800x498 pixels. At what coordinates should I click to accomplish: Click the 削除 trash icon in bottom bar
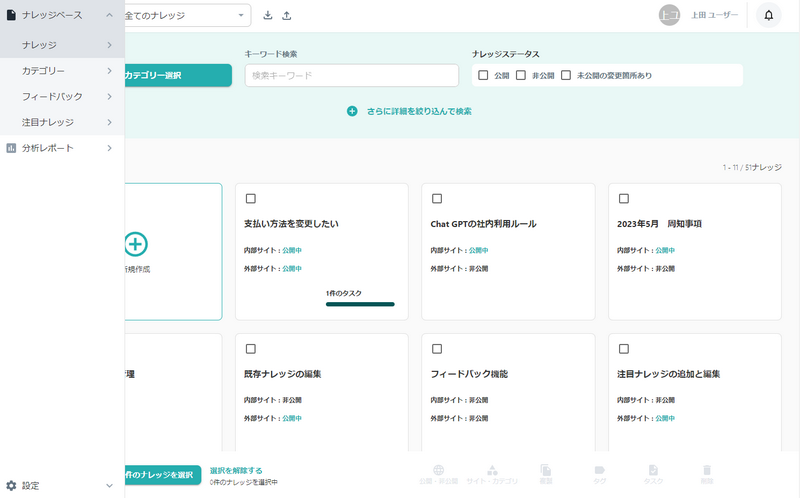[x=707, y=470]
